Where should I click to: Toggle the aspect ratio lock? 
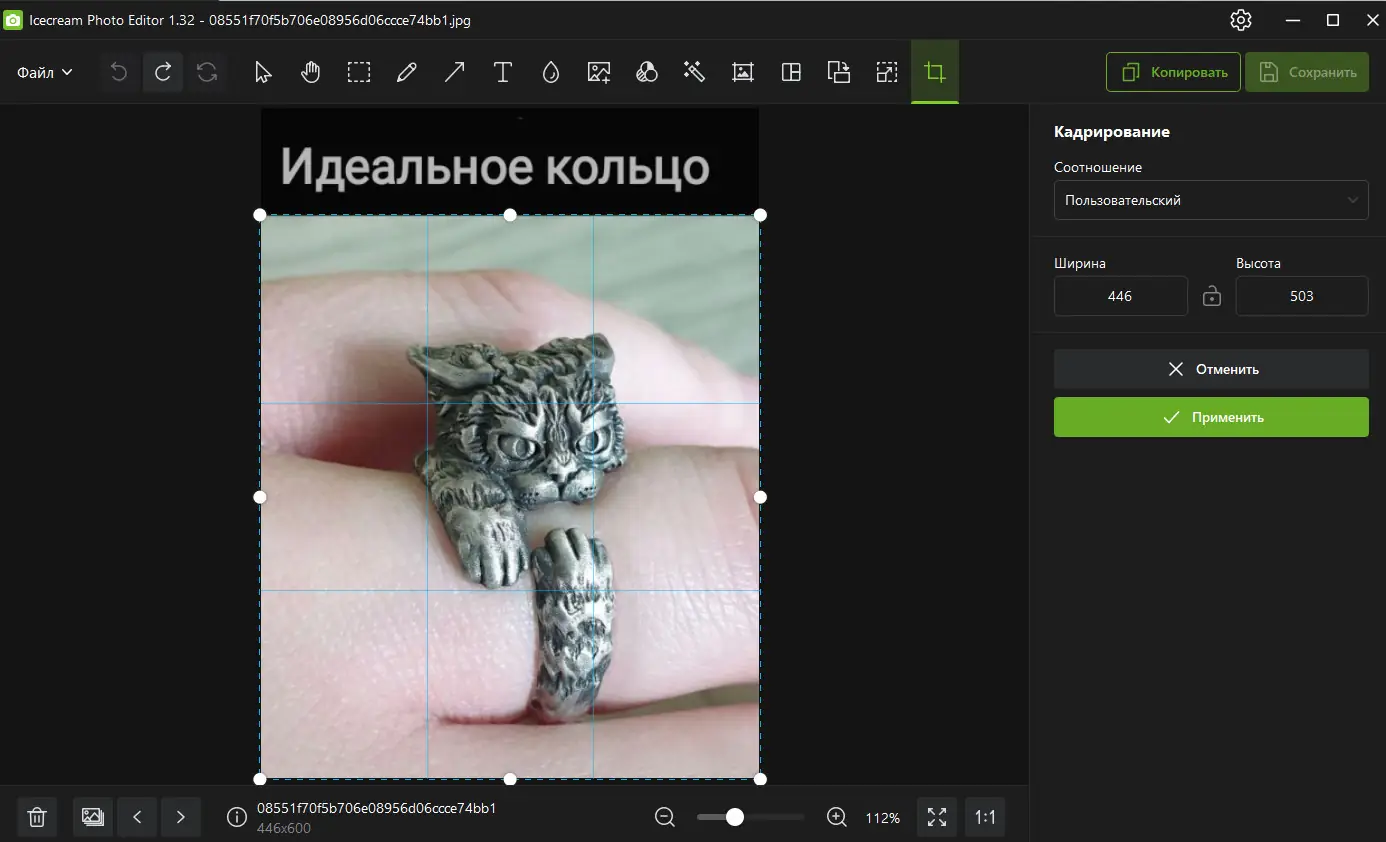(1211, 296)
